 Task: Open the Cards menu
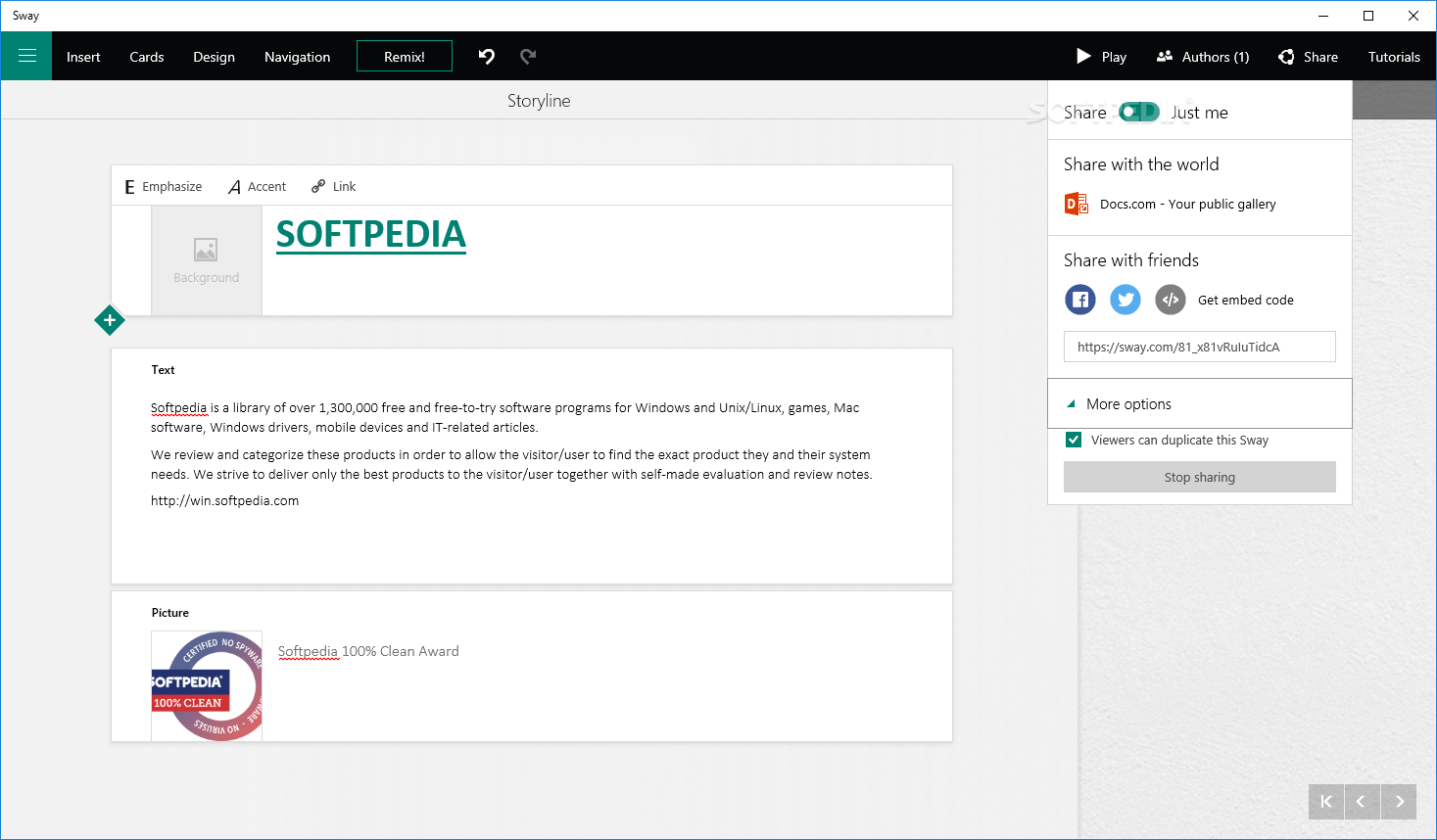[x=147, y=57]
